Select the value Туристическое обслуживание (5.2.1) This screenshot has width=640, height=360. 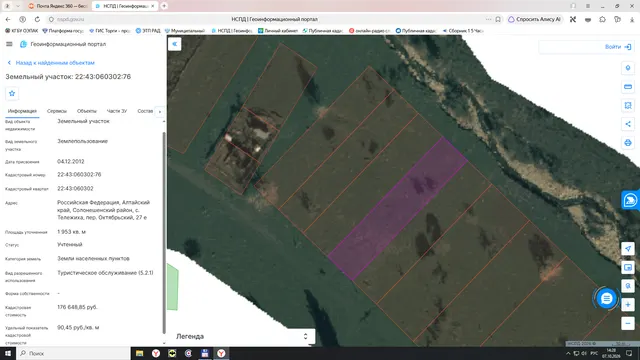coord(105,273)
